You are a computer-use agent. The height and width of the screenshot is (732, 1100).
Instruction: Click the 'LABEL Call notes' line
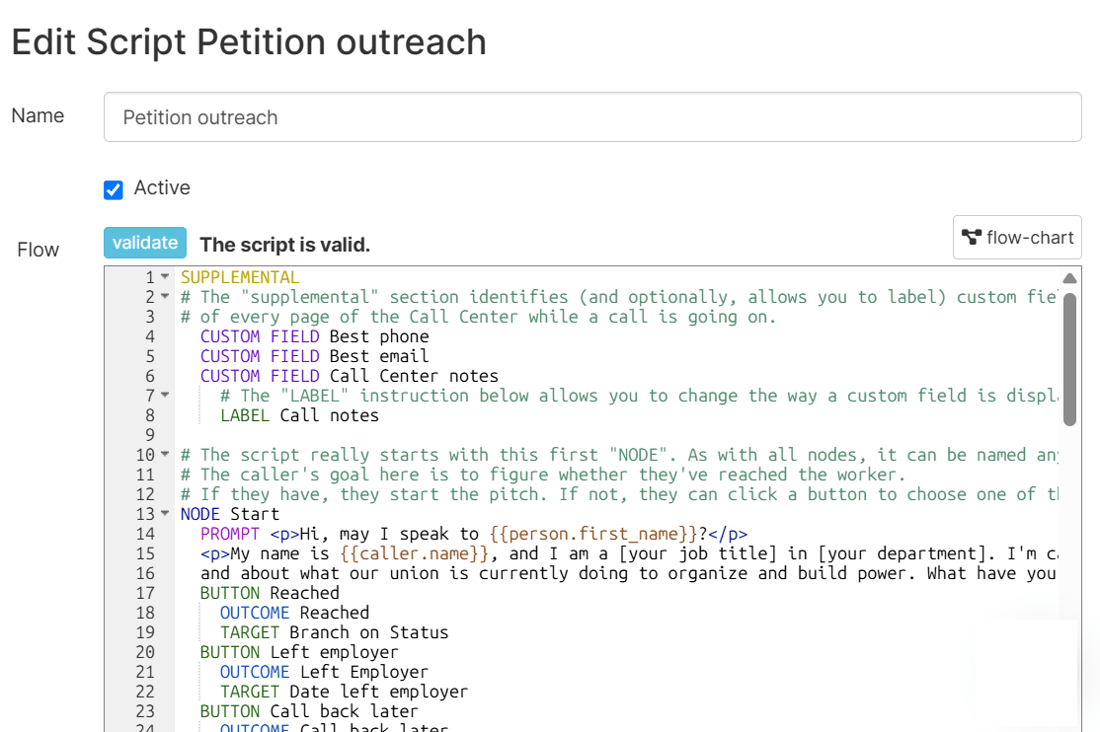click(x=300, y=415)
